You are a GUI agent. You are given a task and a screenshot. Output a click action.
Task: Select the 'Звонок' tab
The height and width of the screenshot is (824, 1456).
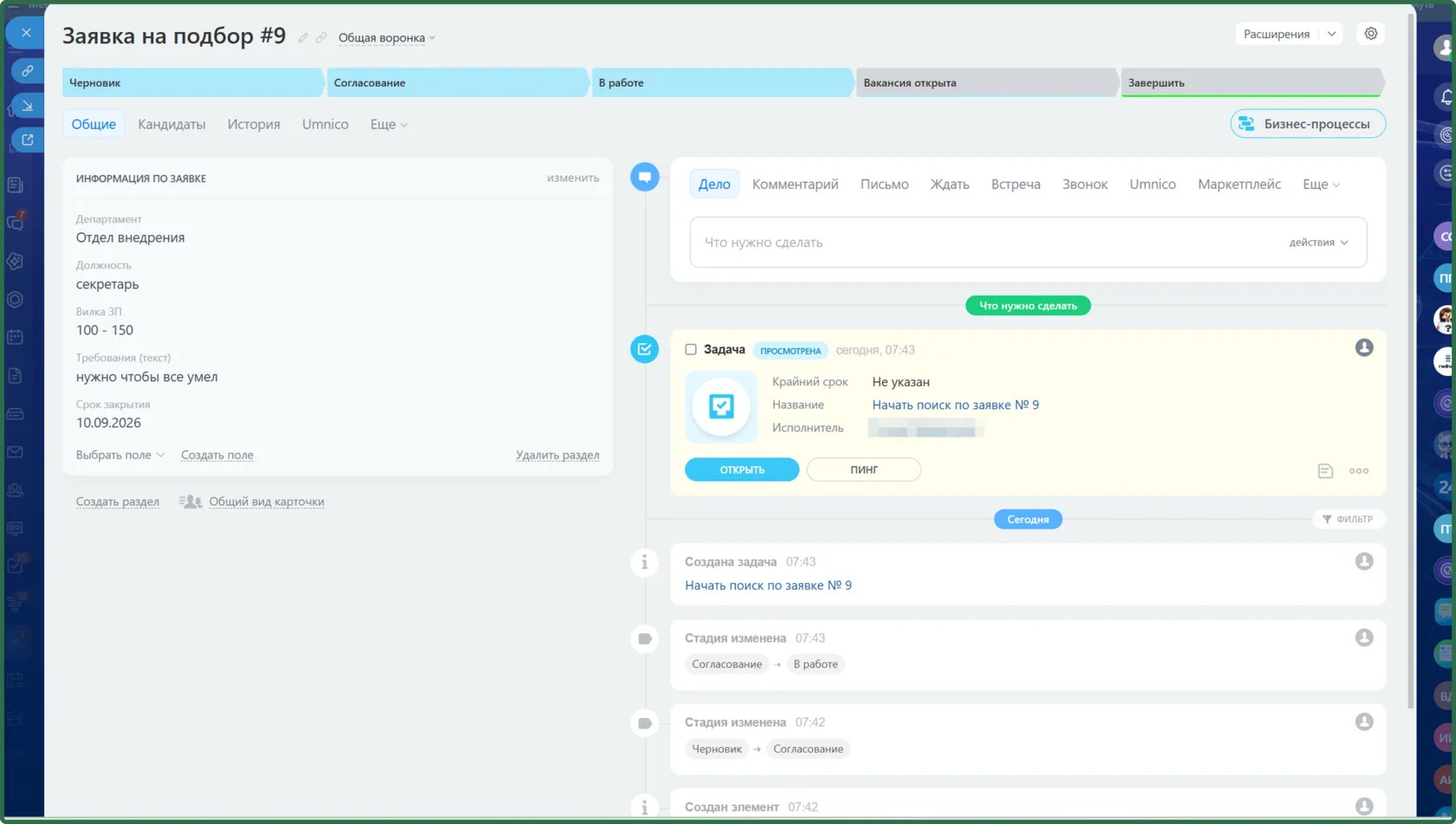click(1085, 185)
